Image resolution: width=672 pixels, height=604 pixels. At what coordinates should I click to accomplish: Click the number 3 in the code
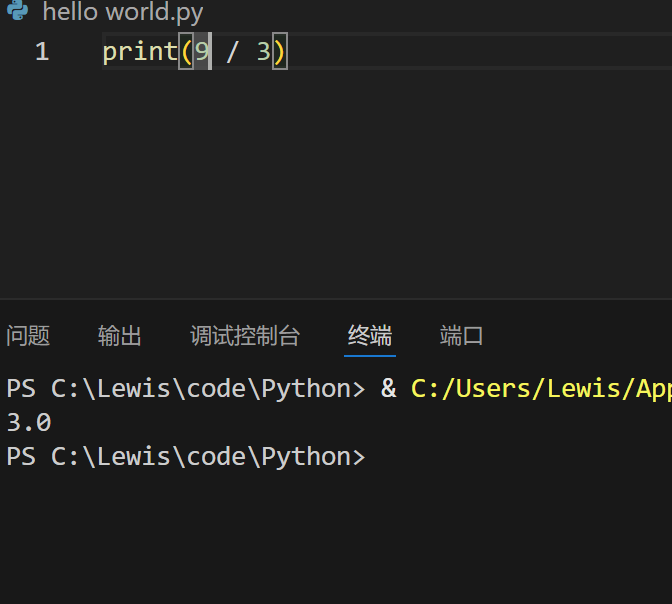263,52
